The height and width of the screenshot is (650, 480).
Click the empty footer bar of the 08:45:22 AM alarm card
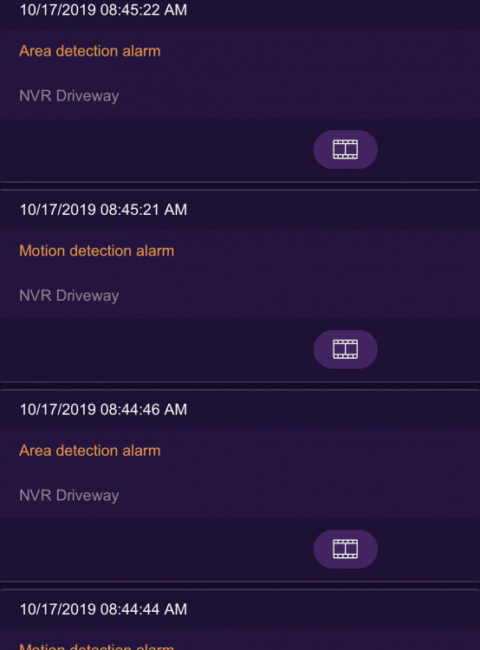(x=155, y=150)
